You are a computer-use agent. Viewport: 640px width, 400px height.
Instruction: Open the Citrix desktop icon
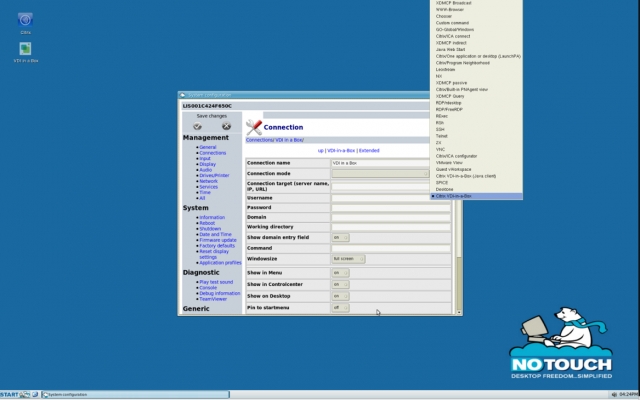(x=25, y=19)
